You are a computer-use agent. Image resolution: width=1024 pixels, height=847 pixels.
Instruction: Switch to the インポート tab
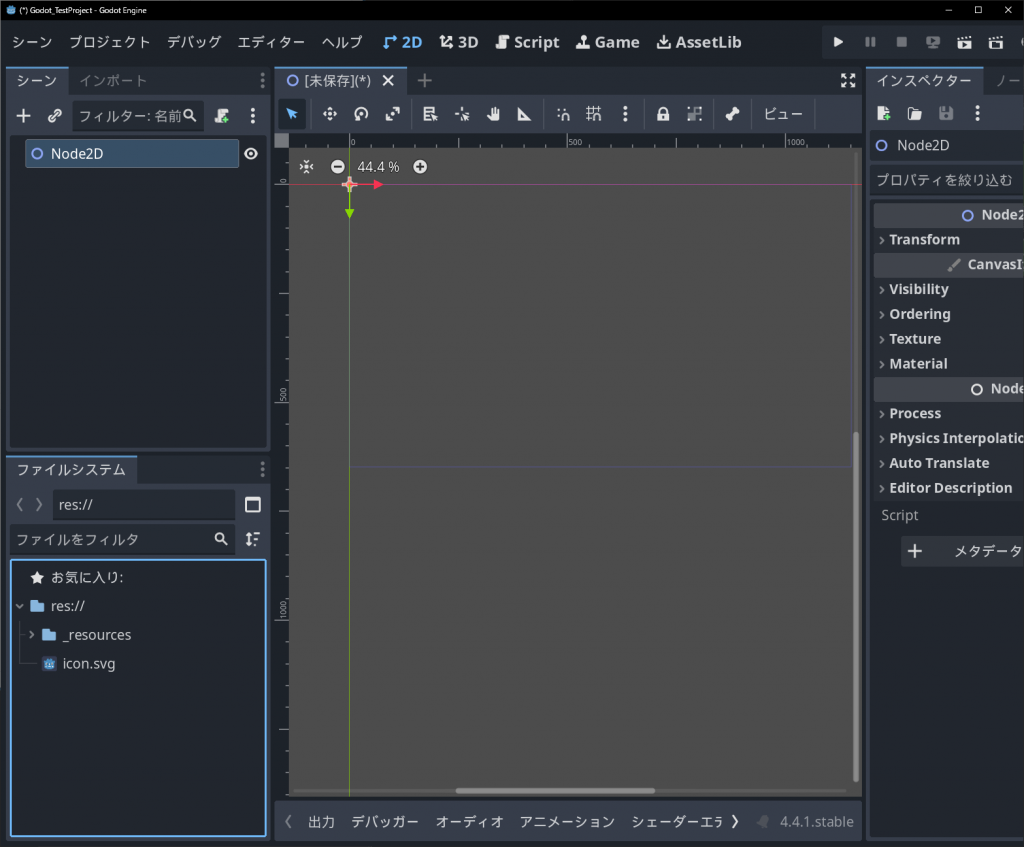tap(113, 80)
